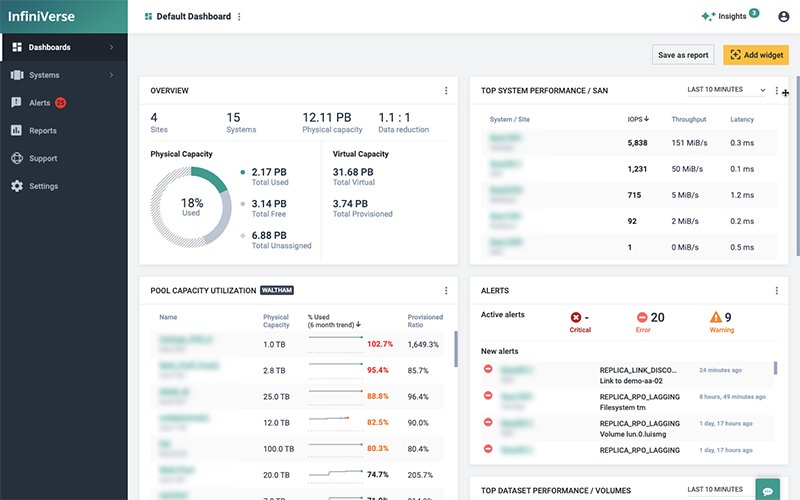Screen dimensions: 800x500
Task: Click the three-dot menu beside Default Dashboard
Action: tap(239, 17)
